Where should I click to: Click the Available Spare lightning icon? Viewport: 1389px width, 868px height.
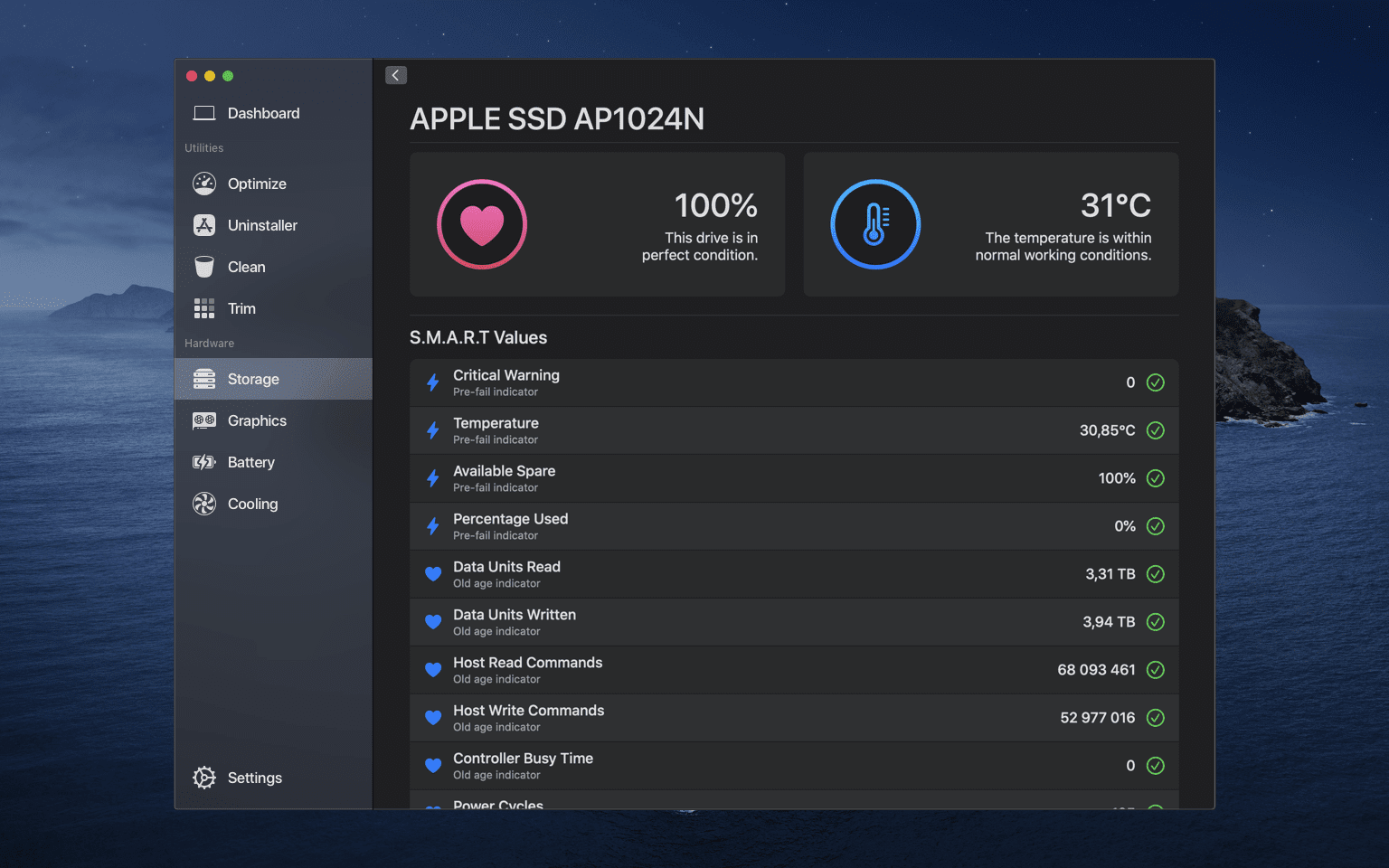pyautogui.click(x=433, y=478)
